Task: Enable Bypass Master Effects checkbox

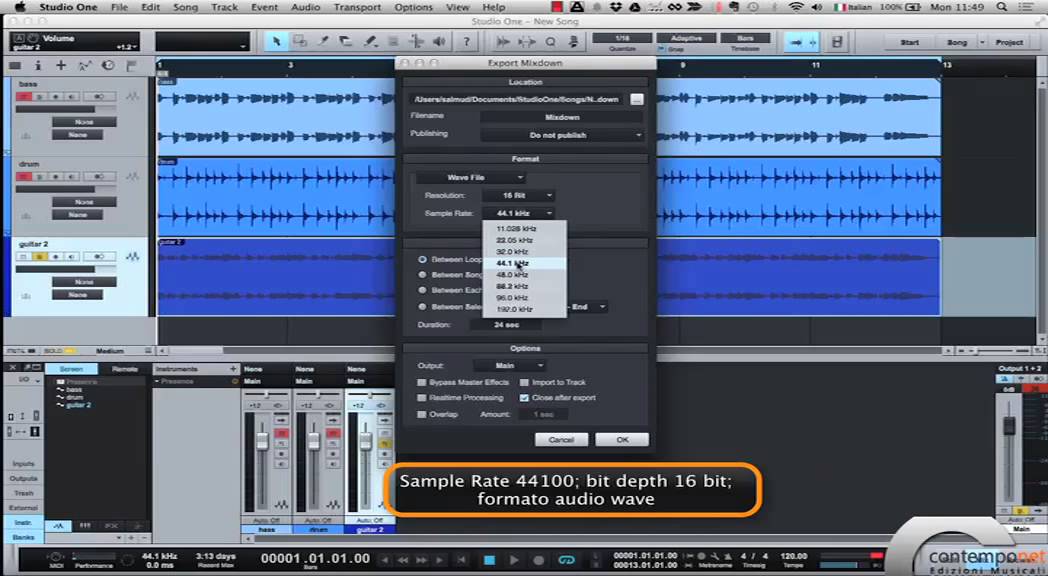Action: coord(422,382)
